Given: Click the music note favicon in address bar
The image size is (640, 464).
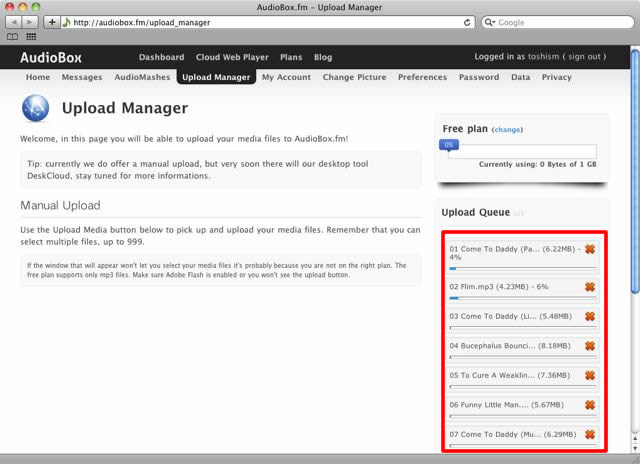Looking at the screenshot, I should 67,22.
